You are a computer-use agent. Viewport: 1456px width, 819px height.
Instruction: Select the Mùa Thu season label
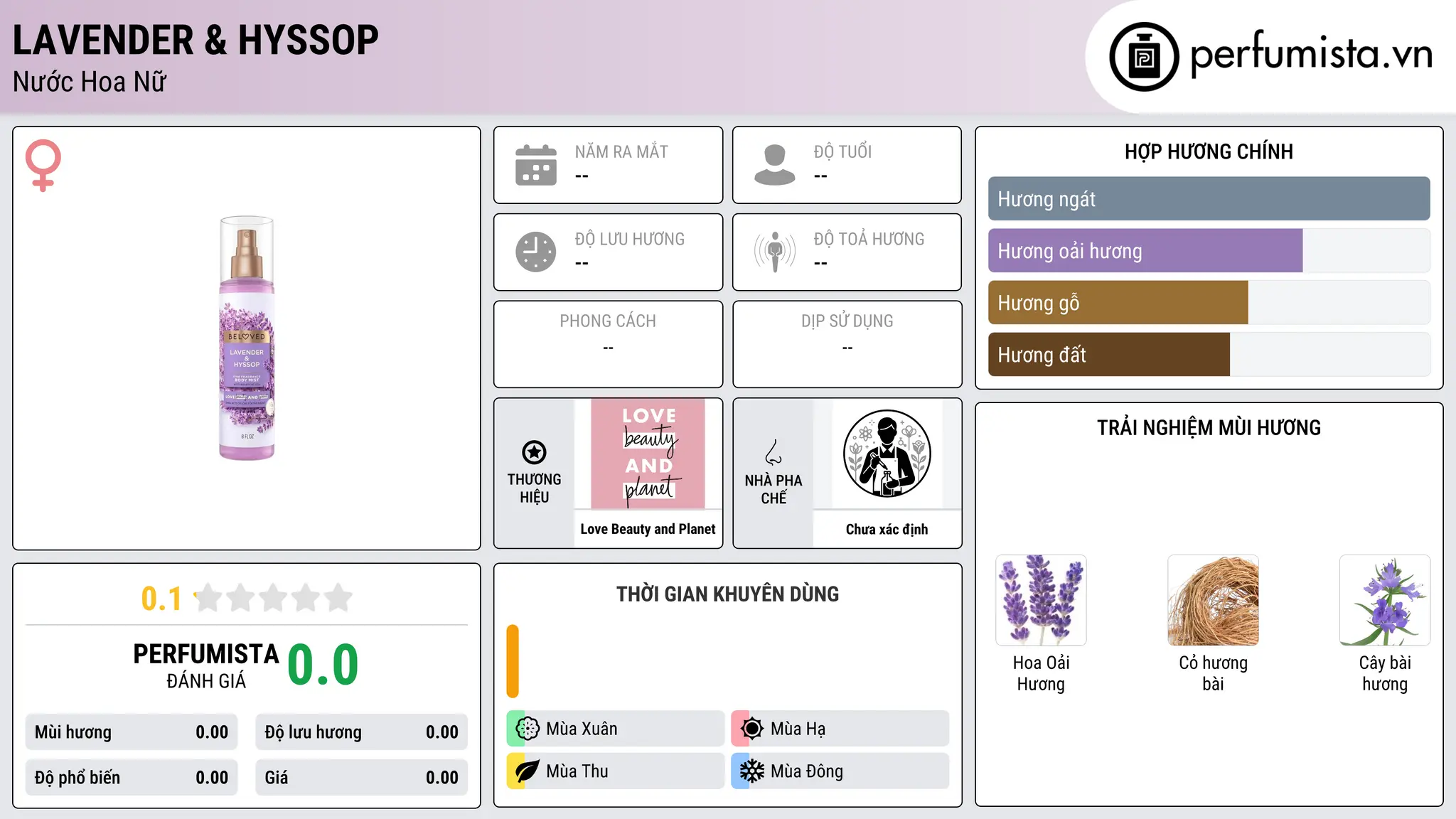(577, 771)
